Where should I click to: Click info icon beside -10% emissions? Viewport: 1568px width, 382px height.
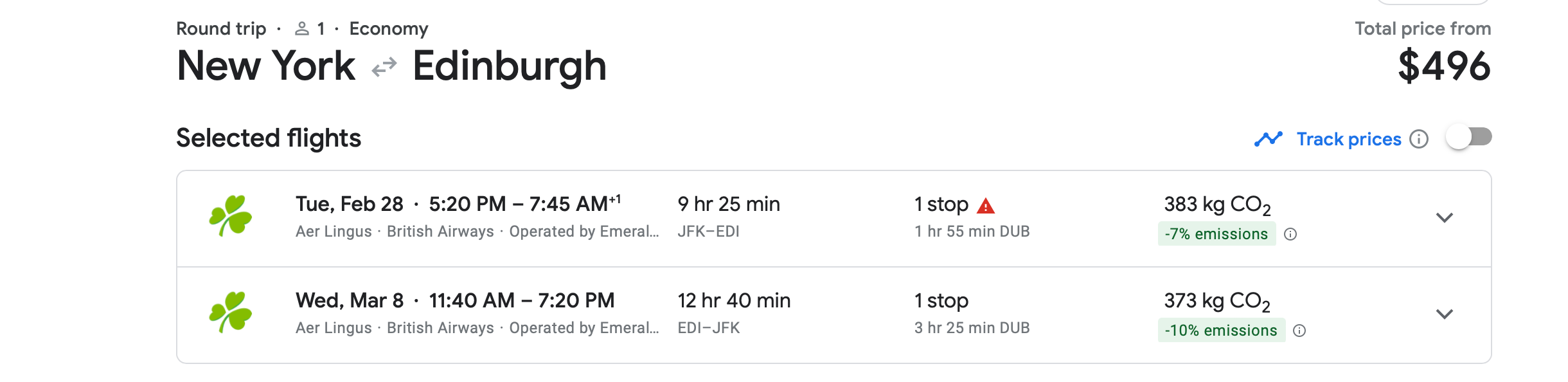tap(1299, 331)
